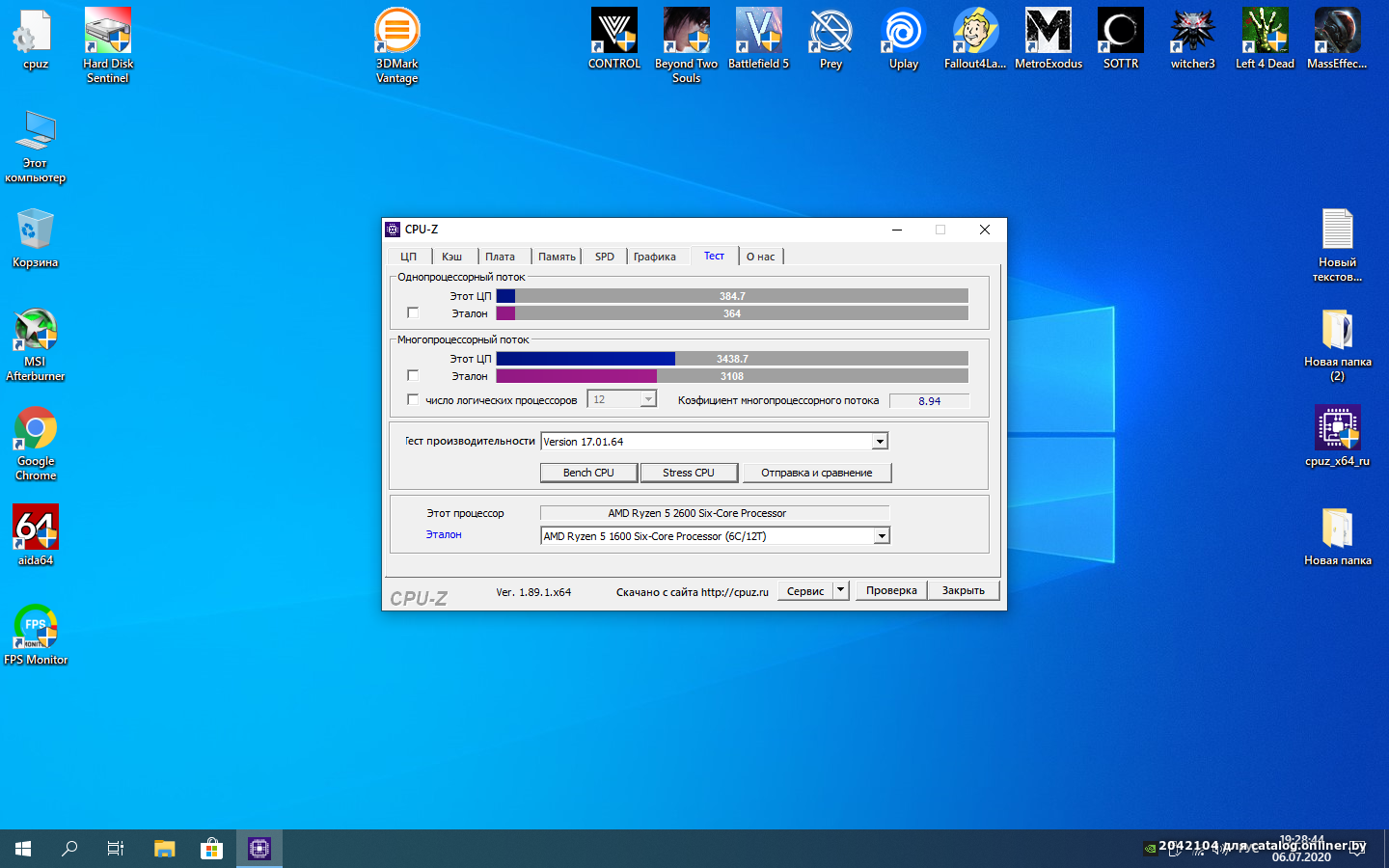Launch Beyond Two Souls shortcut
This screenshot has height=868, width=1389.
[687, 45]
